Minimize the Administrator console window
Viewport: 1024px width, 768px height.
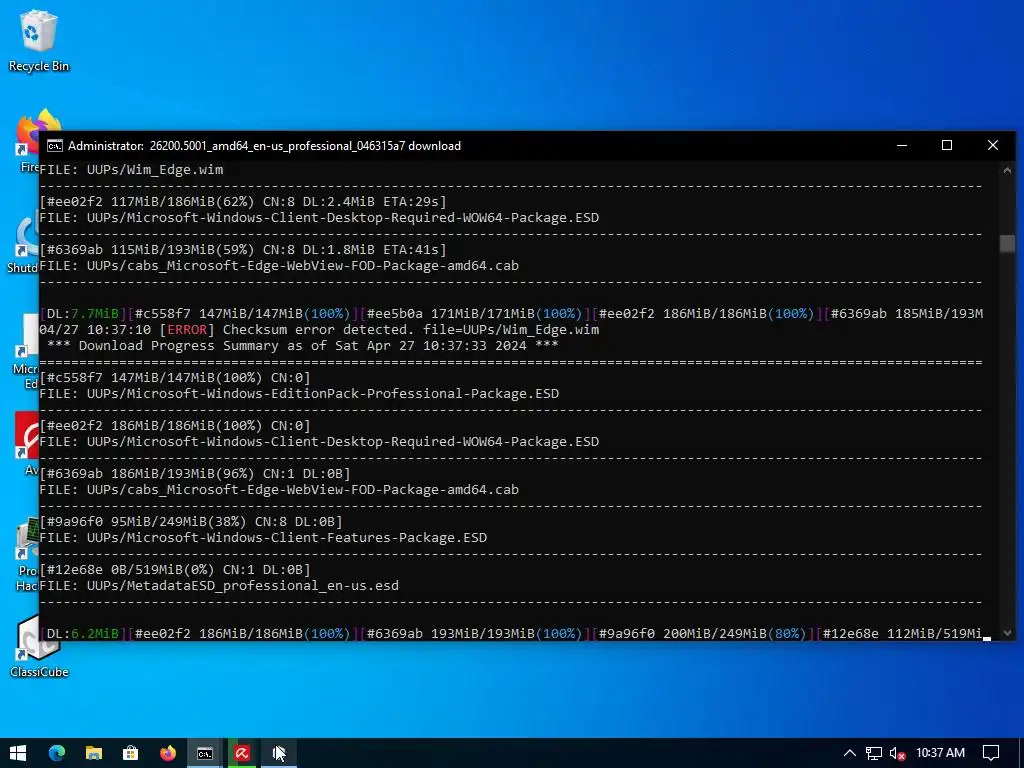[902, 145]
